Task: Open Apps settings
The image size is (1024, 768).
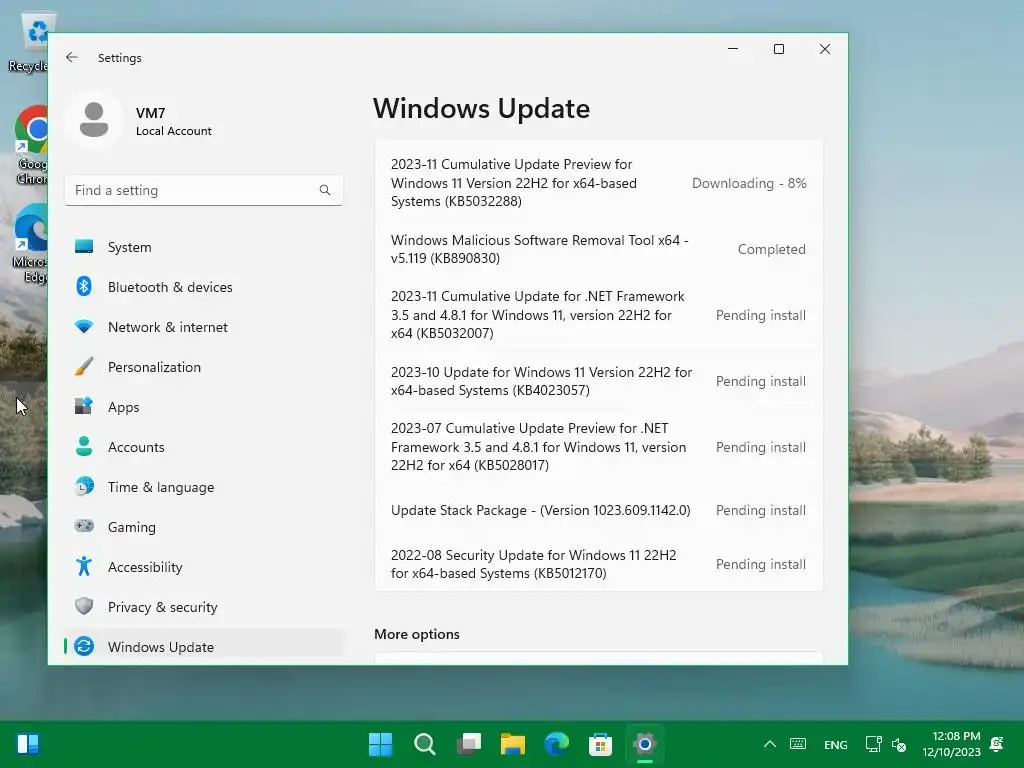Action: [204, 407]
